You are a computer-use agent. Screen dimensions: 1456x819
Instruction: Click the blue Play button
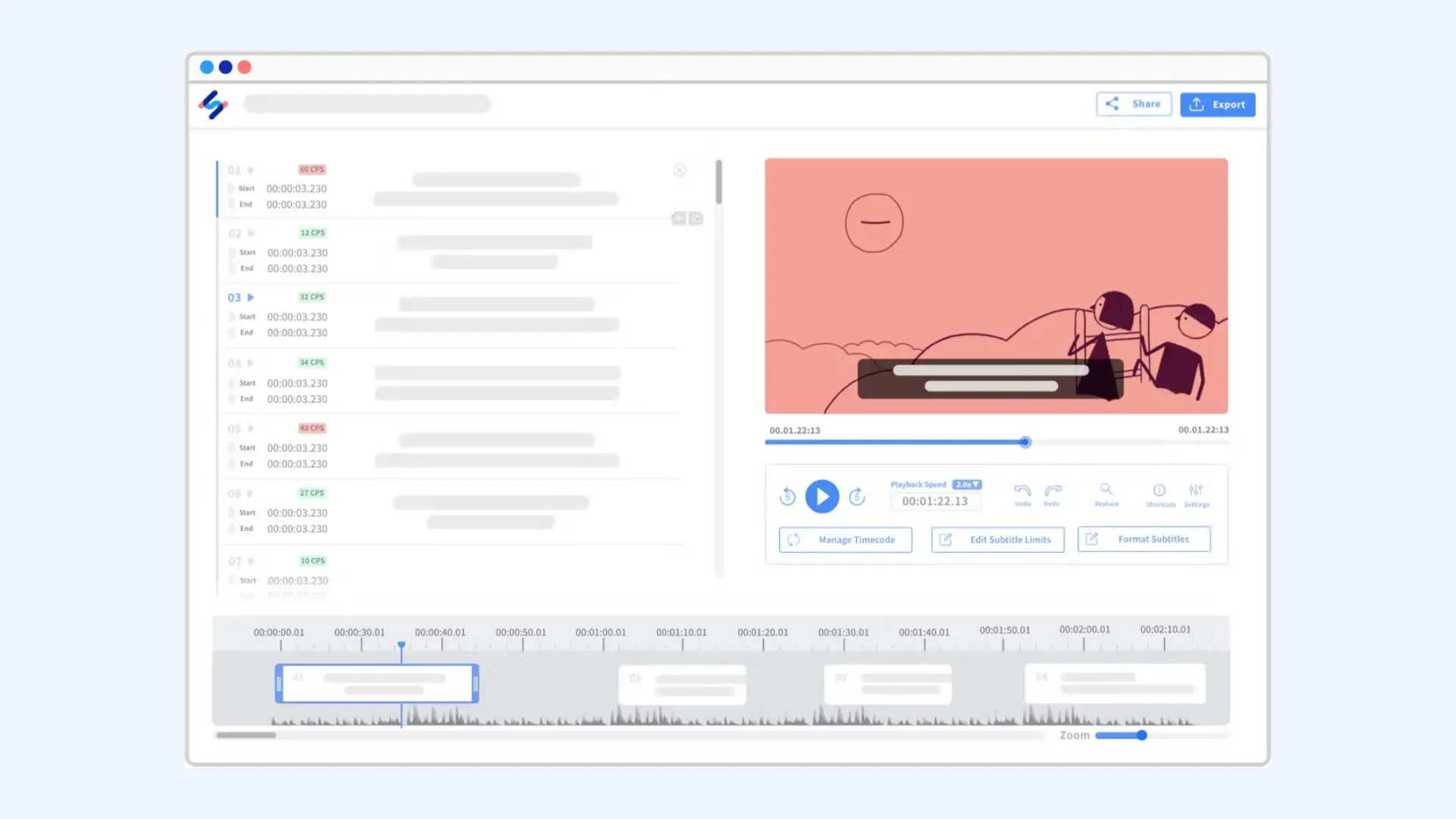coord(822,497)
